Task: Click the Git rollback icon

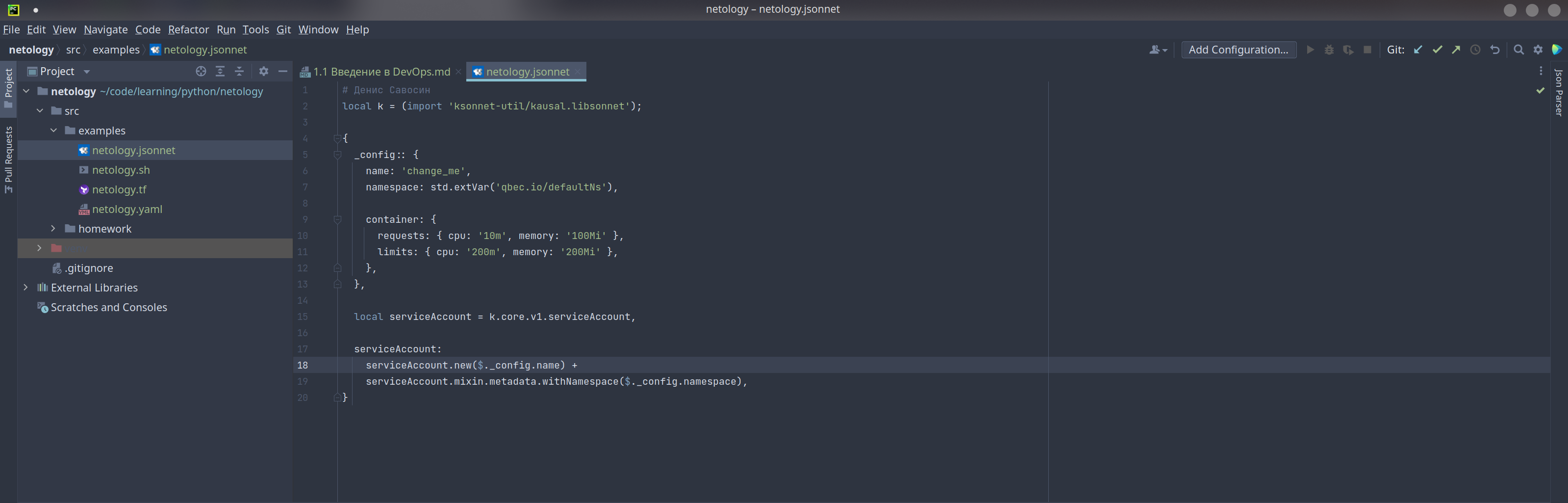Action: click(1495, 50)
